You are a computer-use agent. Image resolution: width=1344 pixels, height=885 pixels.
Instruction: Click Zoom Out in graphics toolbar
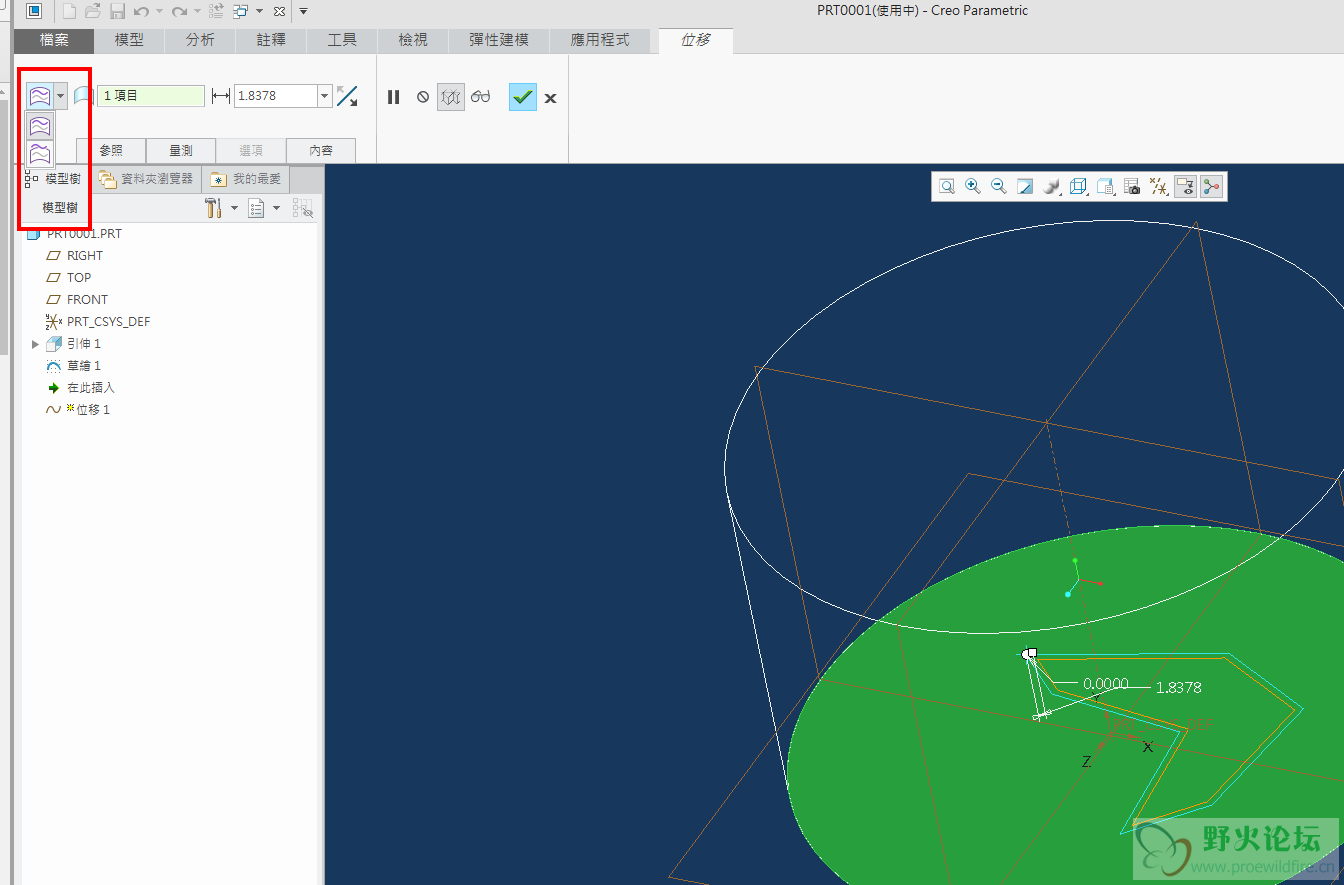coord(998,186)
